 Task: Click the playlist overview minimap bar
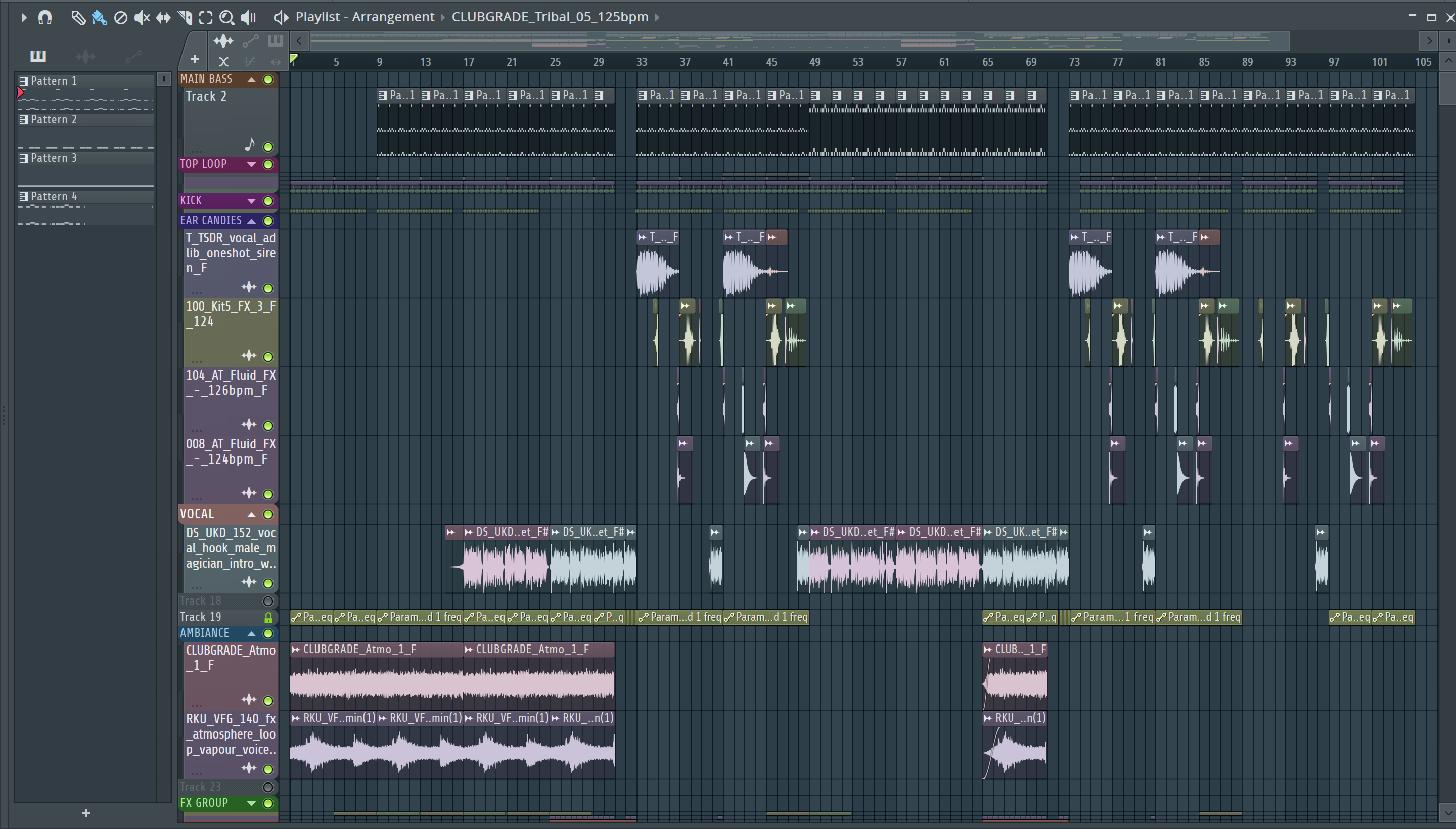(799, 41)
